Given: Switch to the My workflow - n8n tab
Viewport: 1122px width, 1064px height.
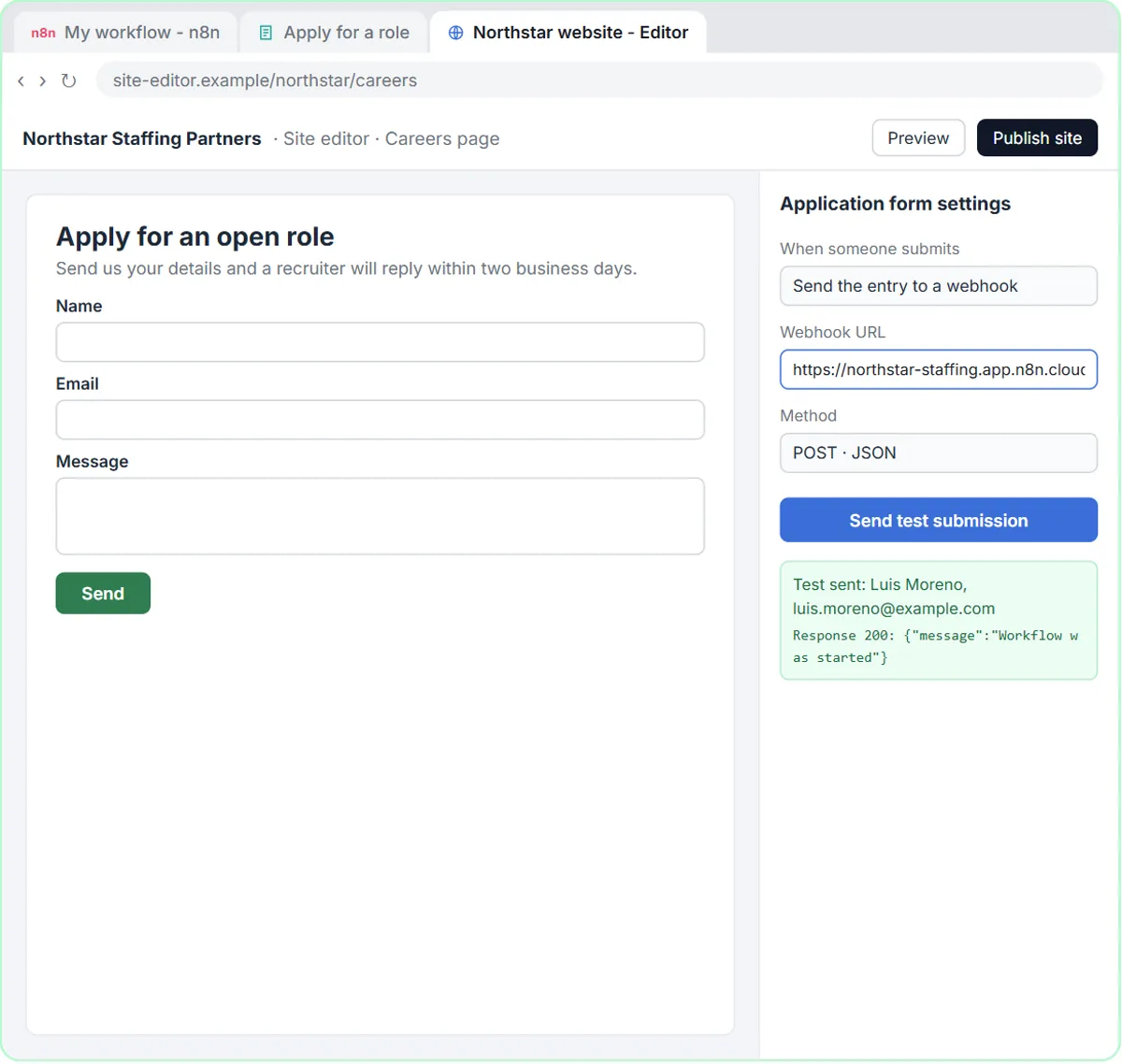Looking at the screenshot, I should point(125,33).
